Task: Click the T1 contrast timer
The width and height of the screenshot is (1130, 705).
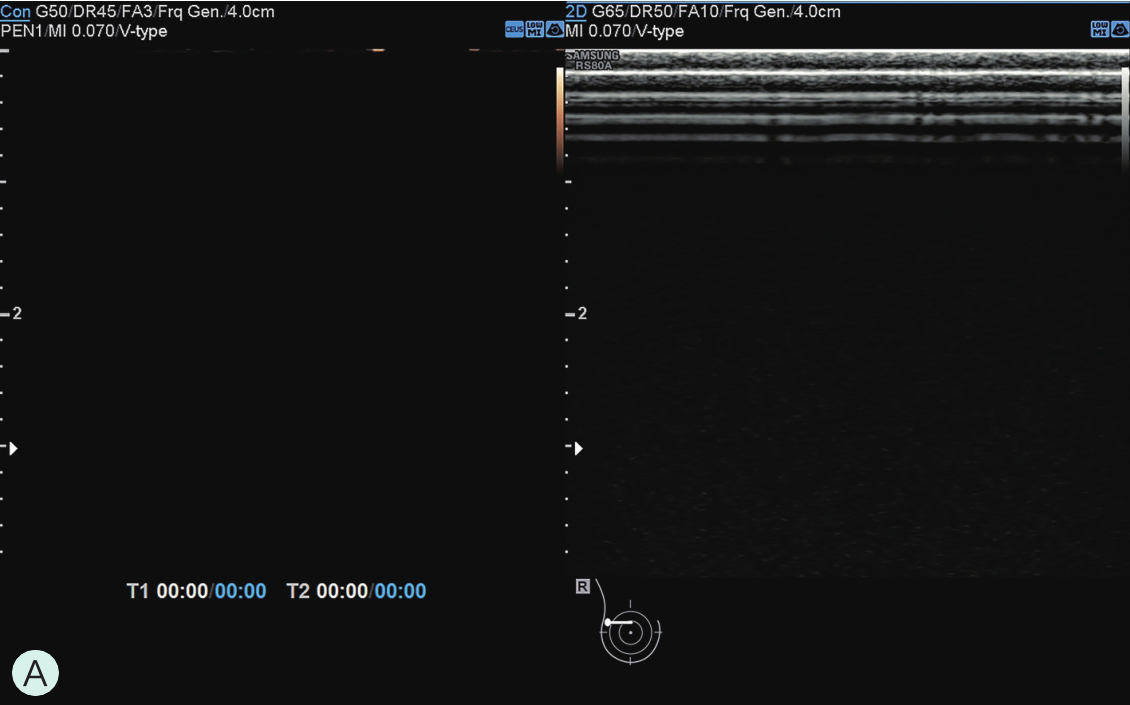Action: pyautogui.click(x=196, y=591)
